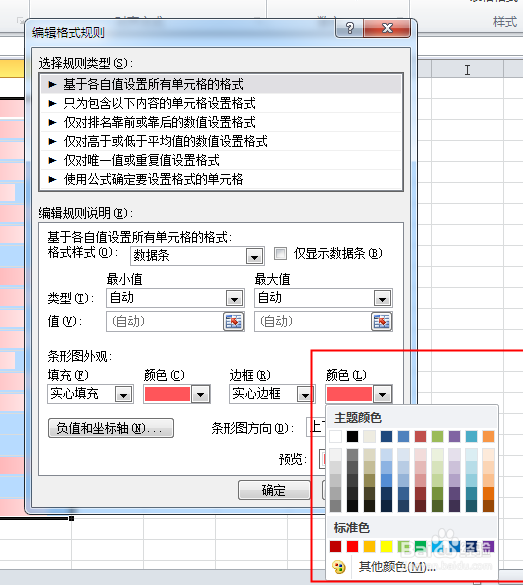Select rule 仅对排名靠前或靠后的数值设置格式
Screen dimensions: 523x585
click(x=221, y=122)
